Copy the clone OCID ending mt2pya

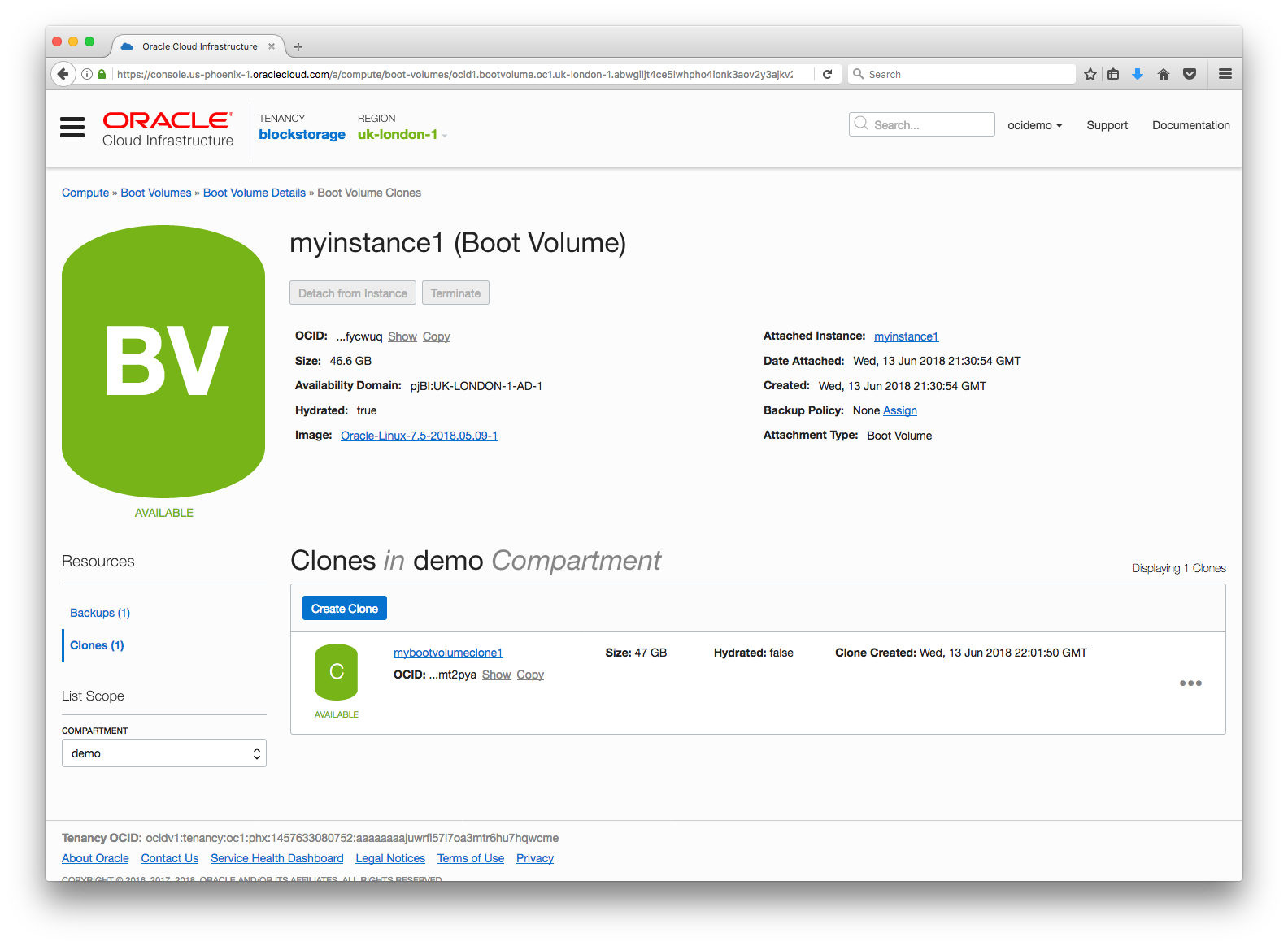click(530, 675)
